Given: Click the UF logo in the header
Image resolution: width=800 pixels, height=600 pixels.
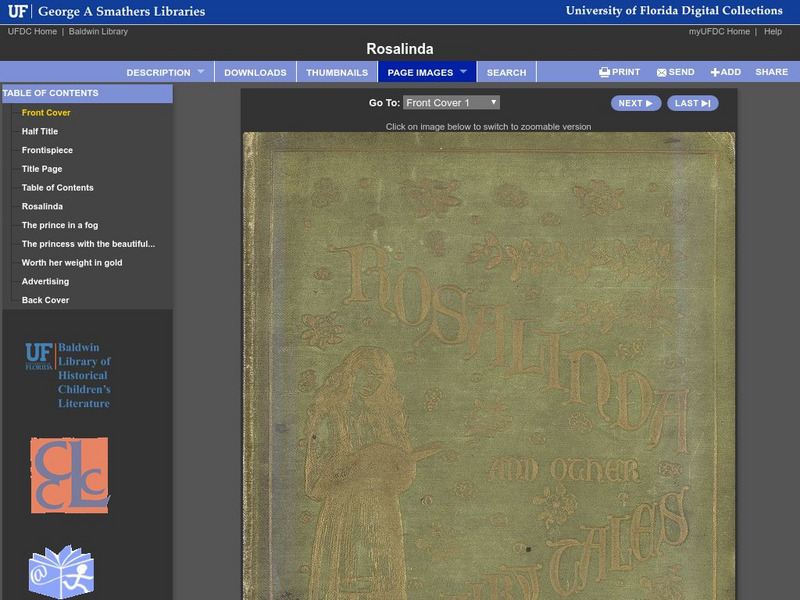Looking at the screenshot, I should pyautogui.click(x=18, y=12).
